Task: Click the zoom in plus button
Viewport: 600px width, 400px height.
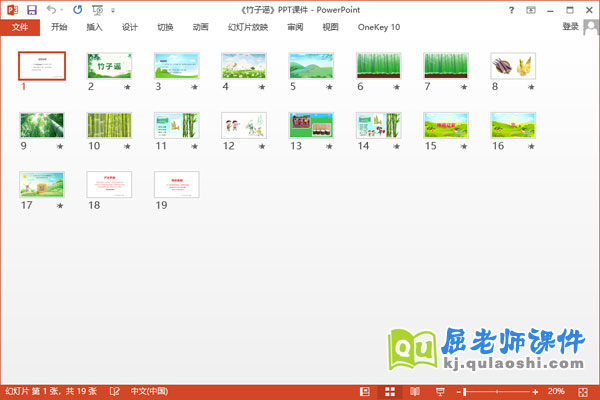Action: pyautogui.click(x=535, y=392)
